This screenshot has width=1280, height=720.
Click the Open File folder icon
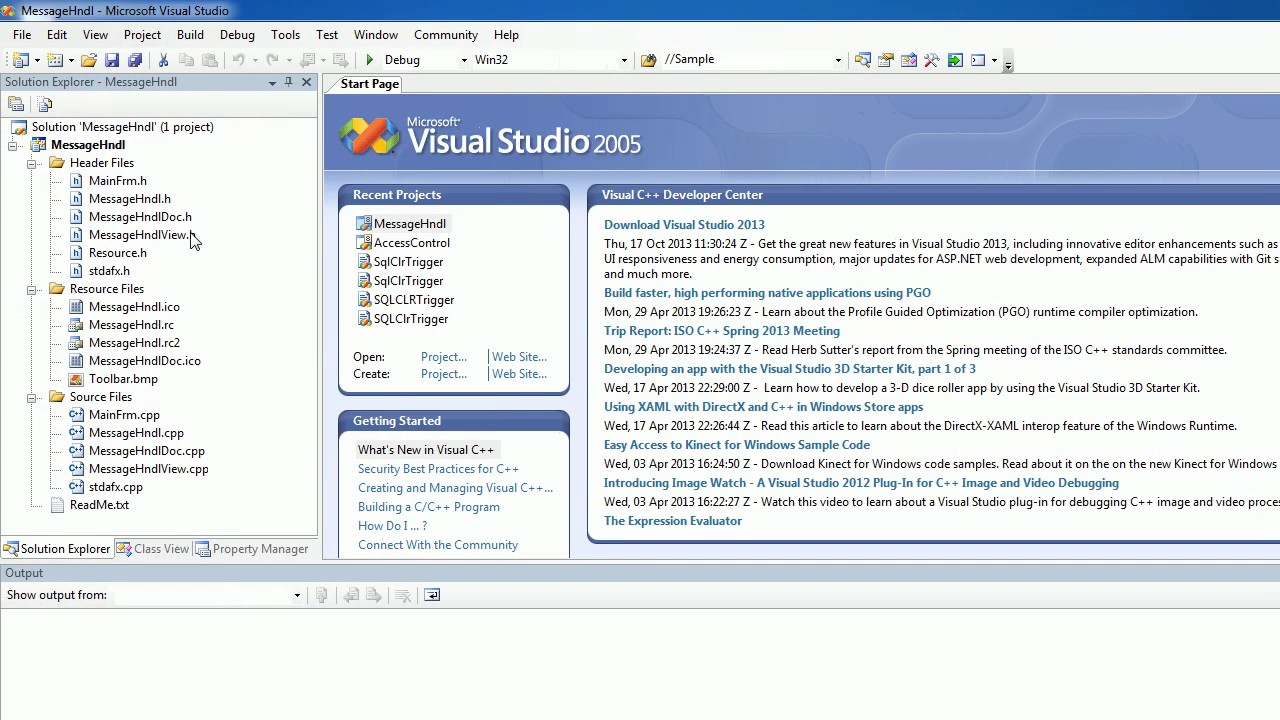pyautogui.click(x=89, y=60)
